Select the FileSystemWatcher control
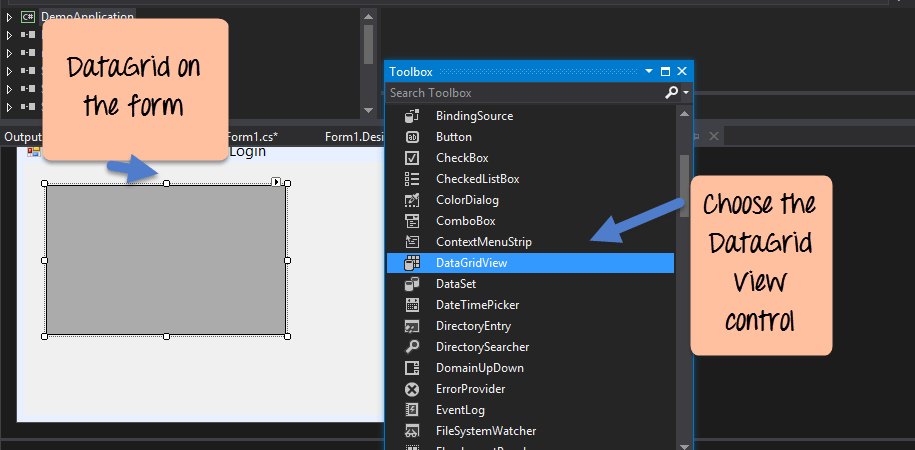The image size is (915, 450). (485, 431)
